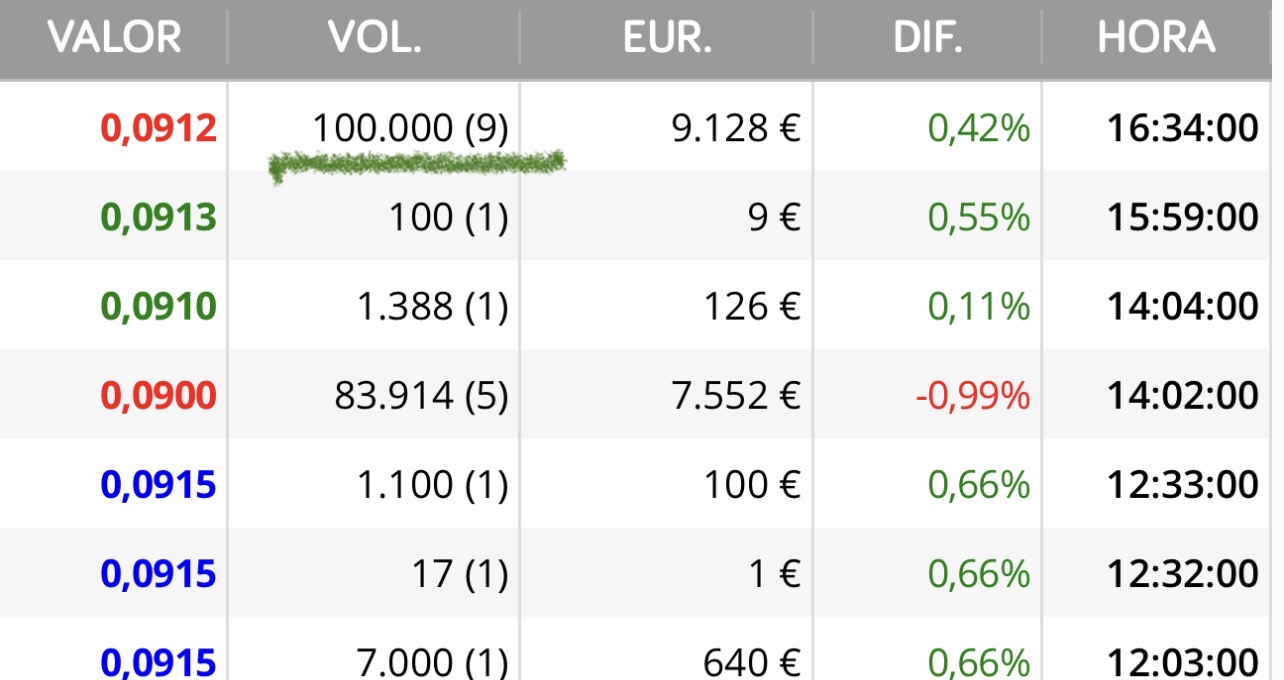Select the 15:59:00 time entry
The height and width of the screenshot is (680, 1284).
click(1183, 218)
